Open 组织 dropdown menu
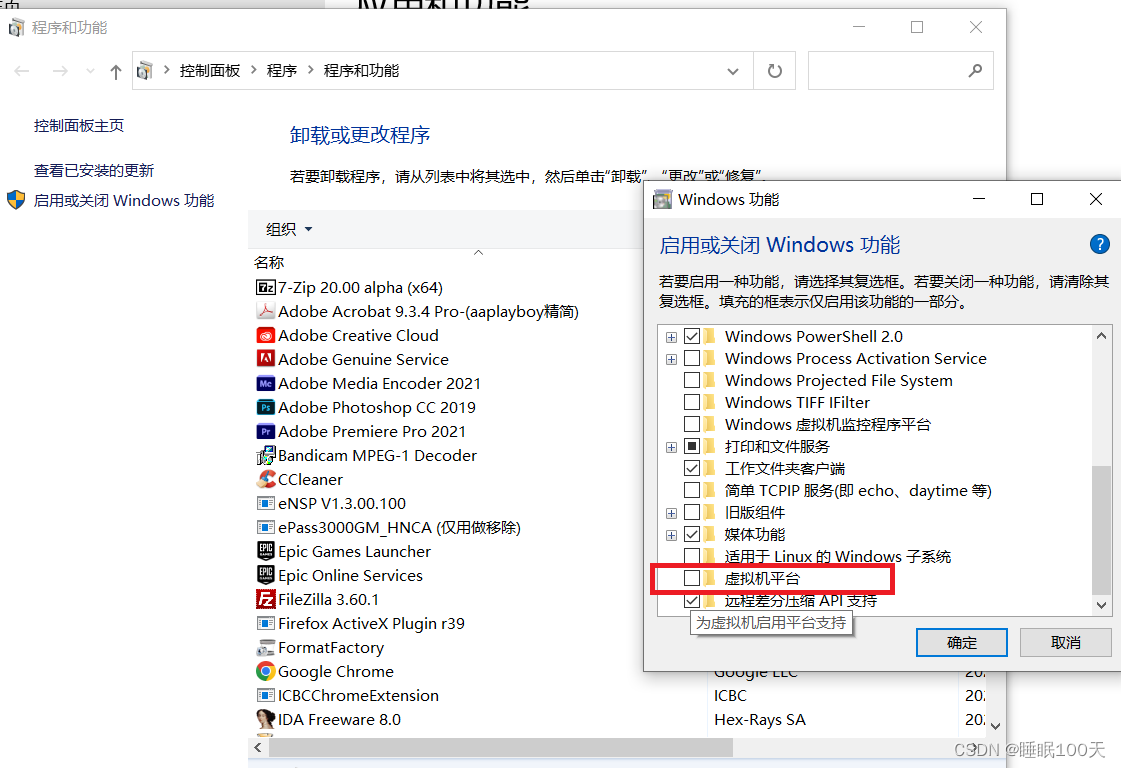This screenshot has height=768, width=1121. click(x=289, y=229)
